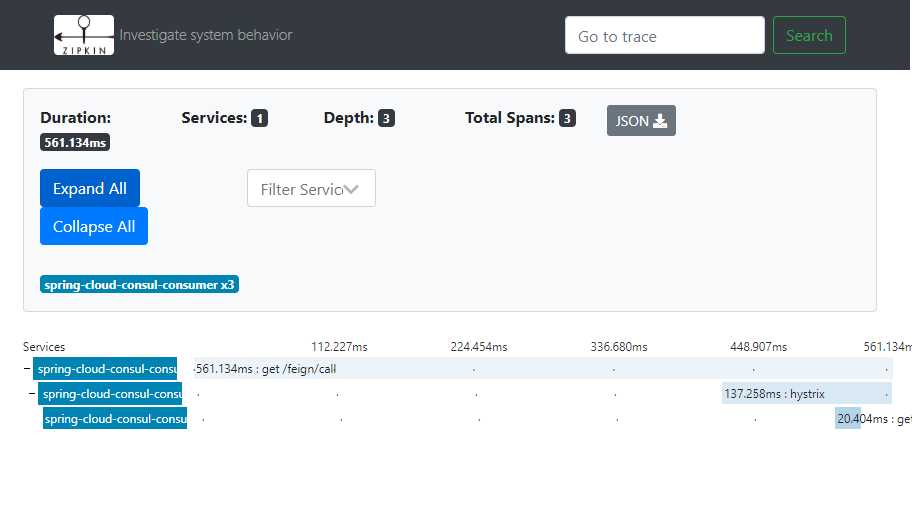Click the 448.907ms timeline label

pyautogui.click(x=758, y=347)
